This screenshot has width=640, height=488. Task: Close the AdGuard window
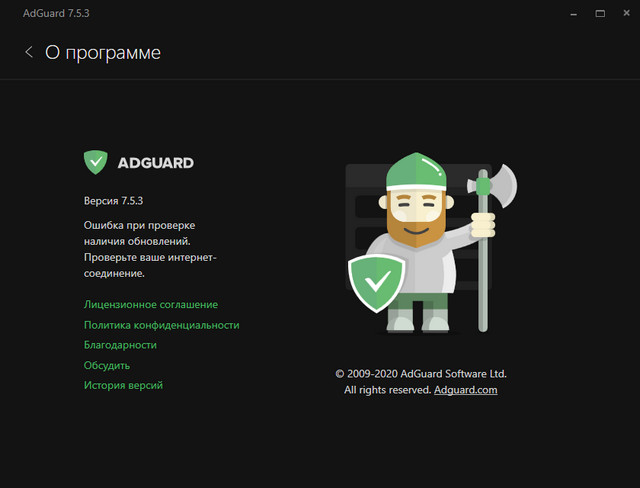point(625,14)
